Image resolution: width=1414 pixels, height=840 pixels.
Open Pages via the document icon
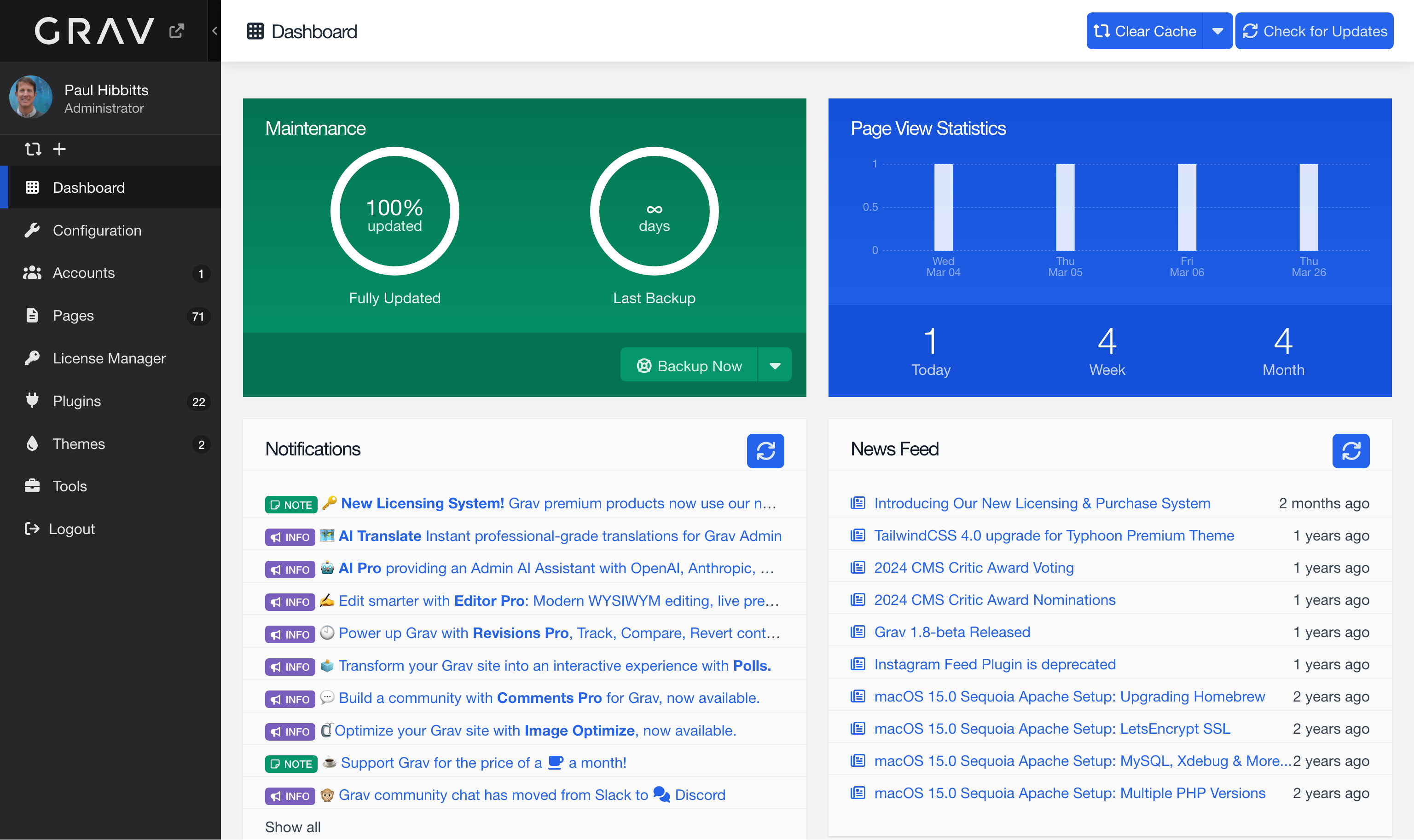(32, 315)
